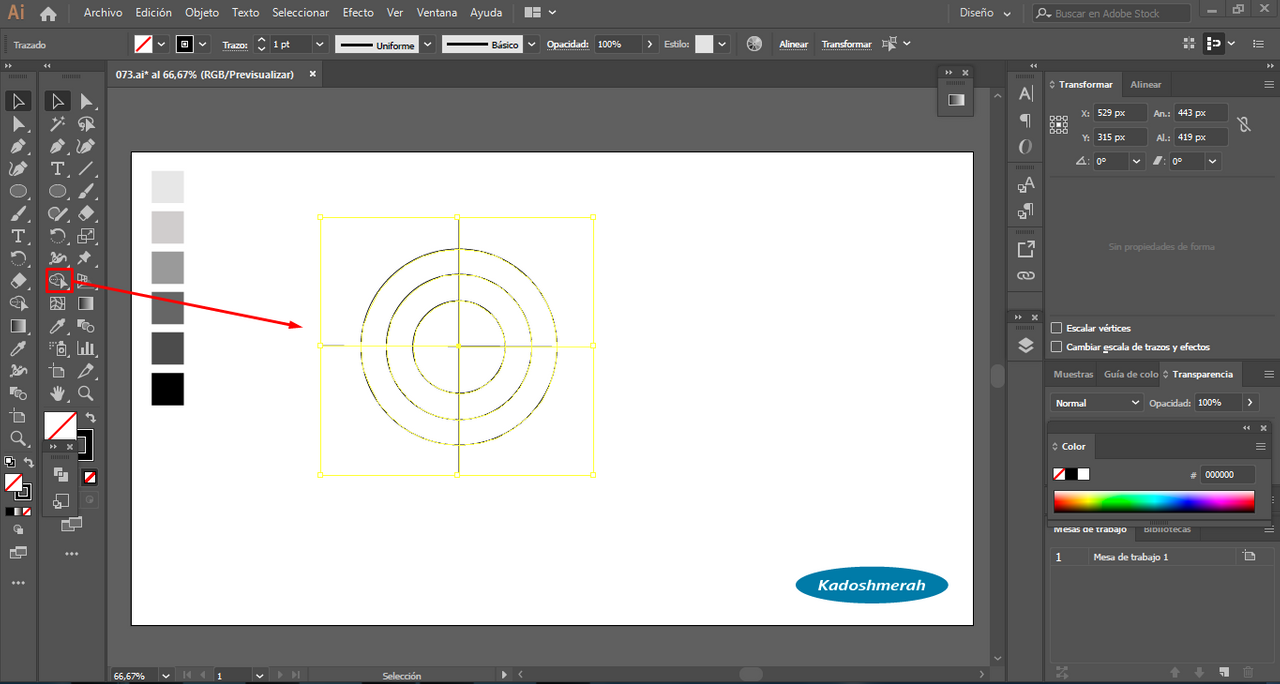Open the Diseño workspace switcher

(x=984, y=13)
